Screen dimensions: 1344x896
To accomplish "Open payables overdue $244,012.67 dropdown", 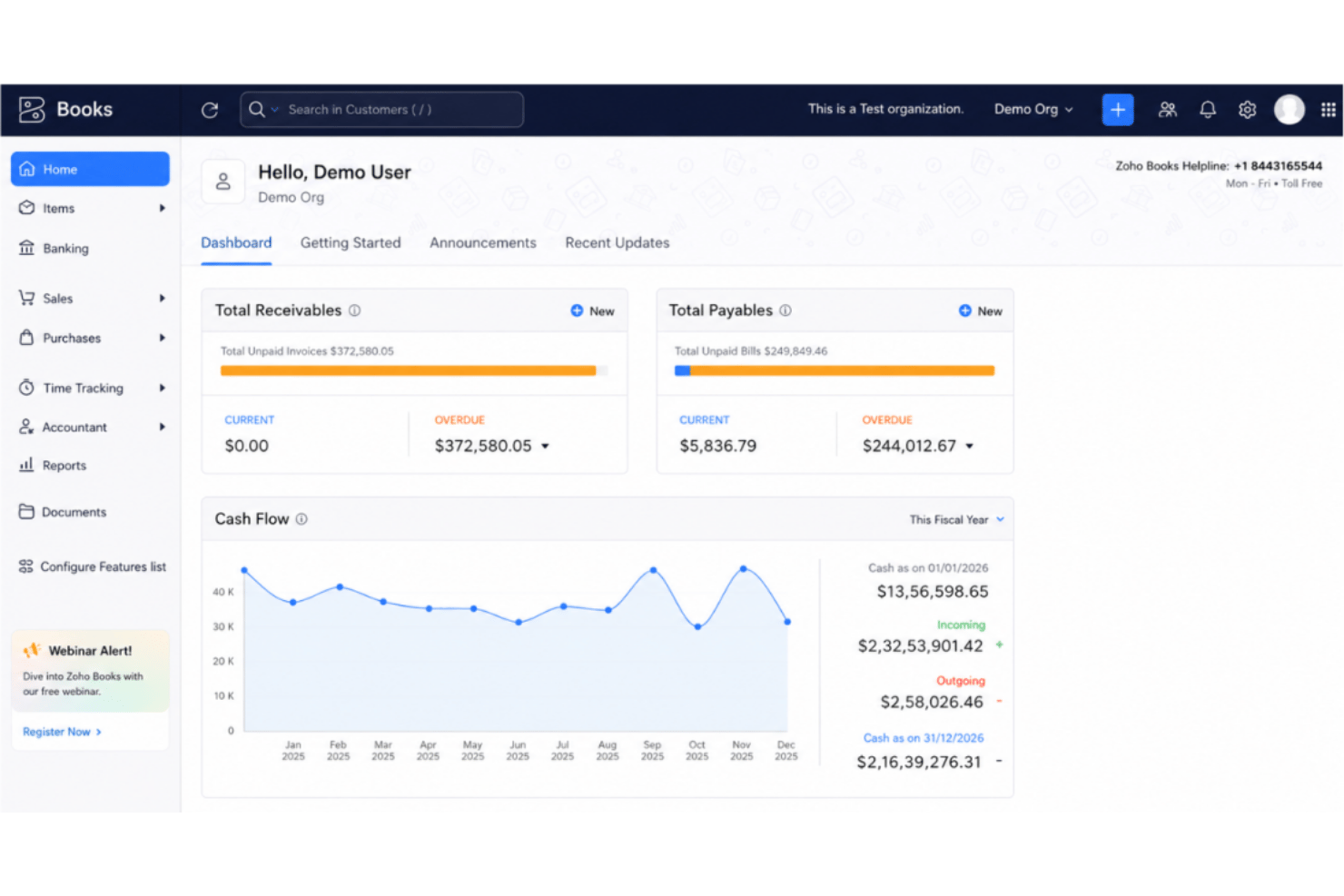I will click(970, 446).
